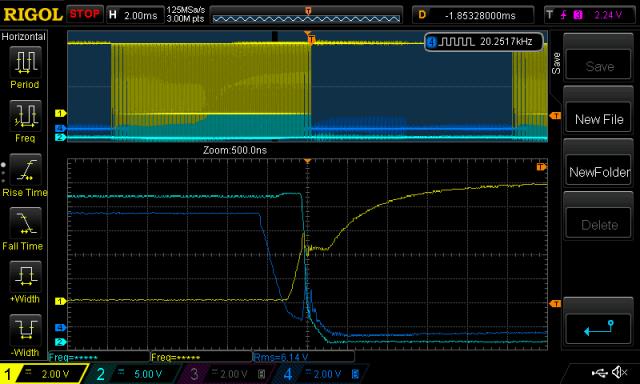Click the waveform memory position bar
Viewport: 640px width, 384px height.
pos(306,15)
